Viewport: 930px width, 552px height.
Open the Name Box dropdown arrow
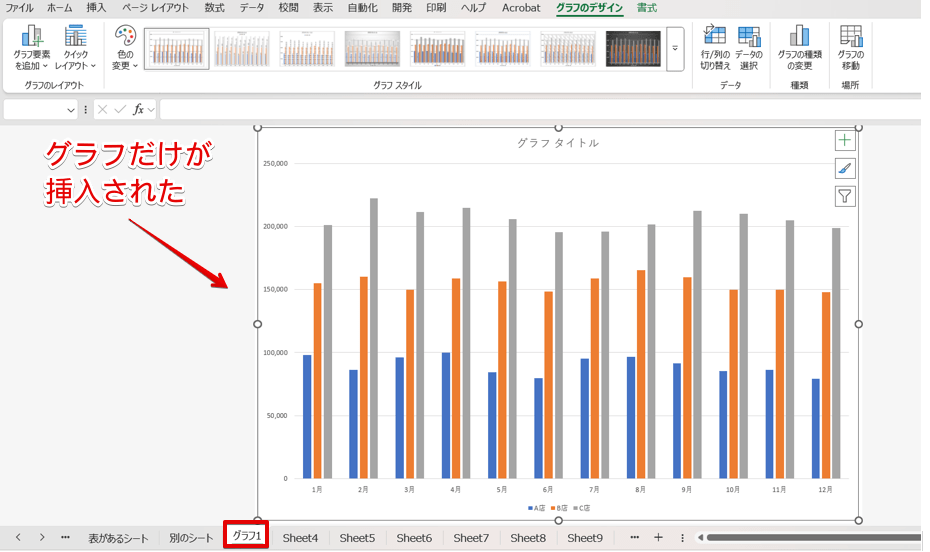tap(71, 109)
